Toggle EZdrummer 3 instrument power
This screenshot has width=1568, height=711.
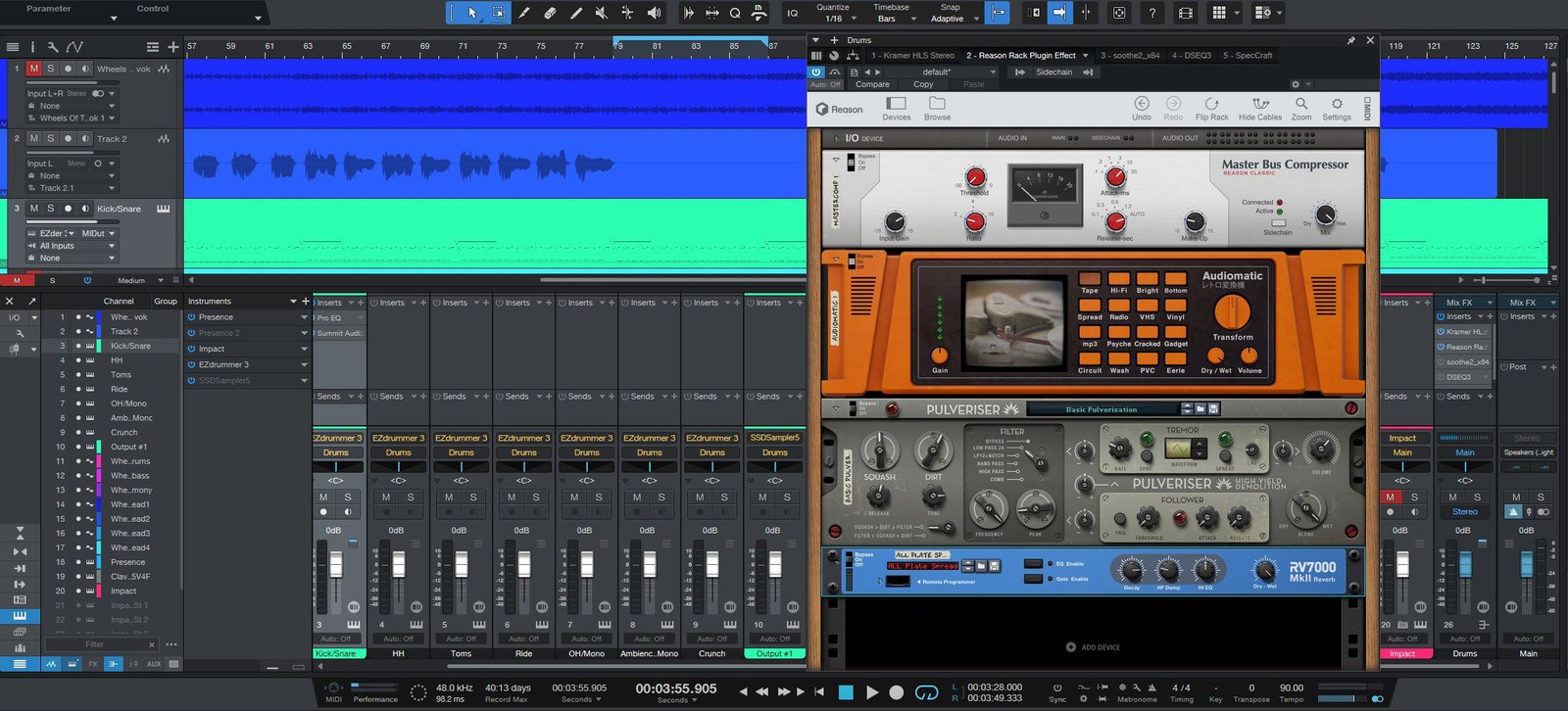tap(192, 364)
